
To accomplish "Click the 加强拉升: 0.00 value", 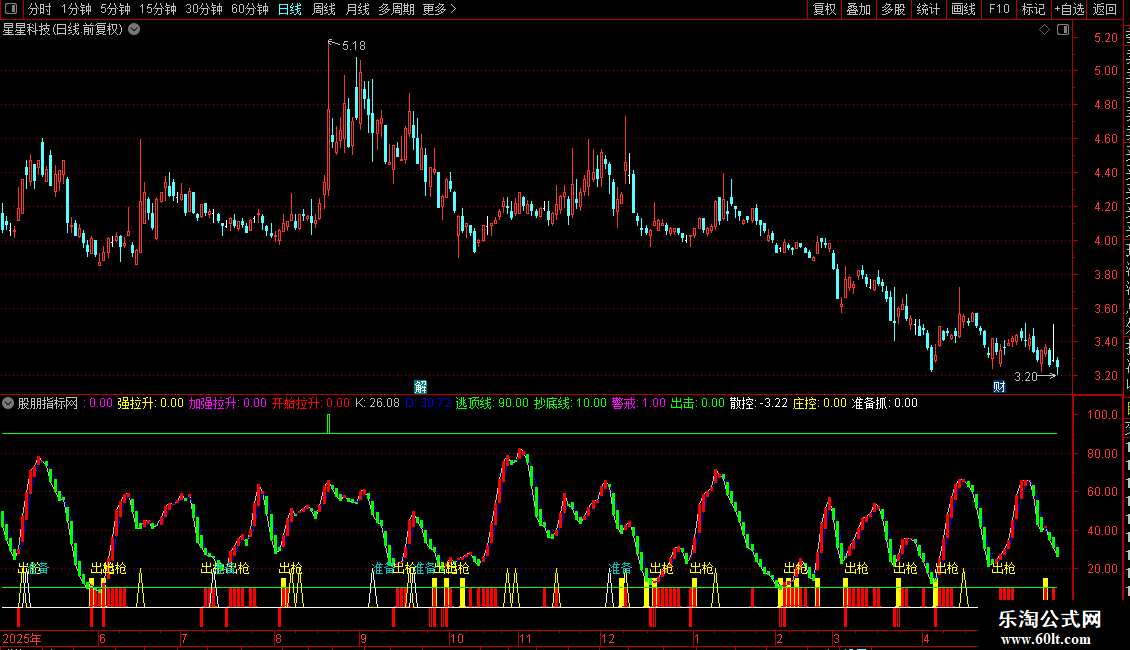I will [228, 403].
